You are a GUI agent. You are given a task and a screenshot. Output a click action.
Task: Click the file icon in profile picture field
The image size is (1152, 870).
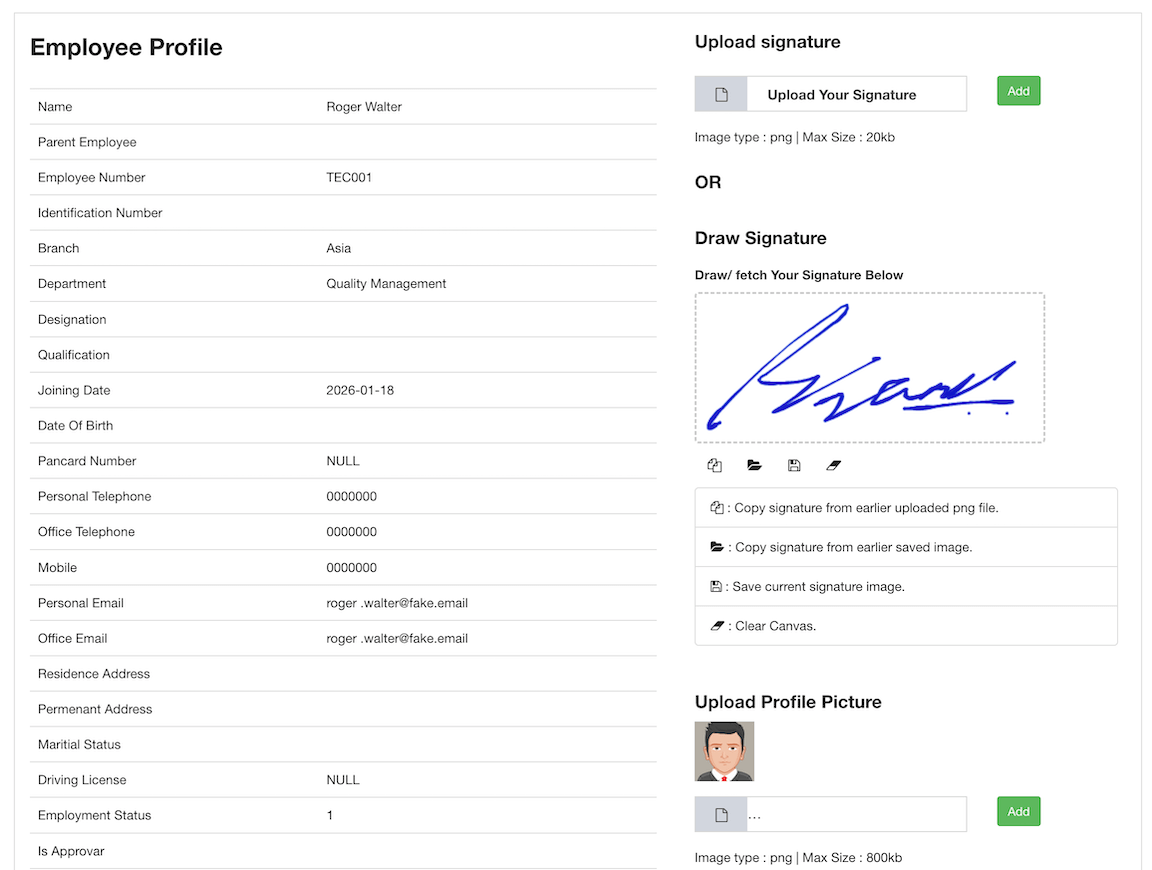[721, 815]
